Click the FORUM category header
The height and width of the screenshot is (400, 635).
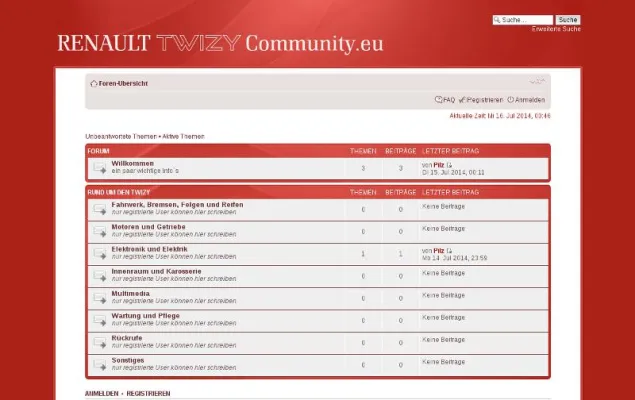pos(98,151)
